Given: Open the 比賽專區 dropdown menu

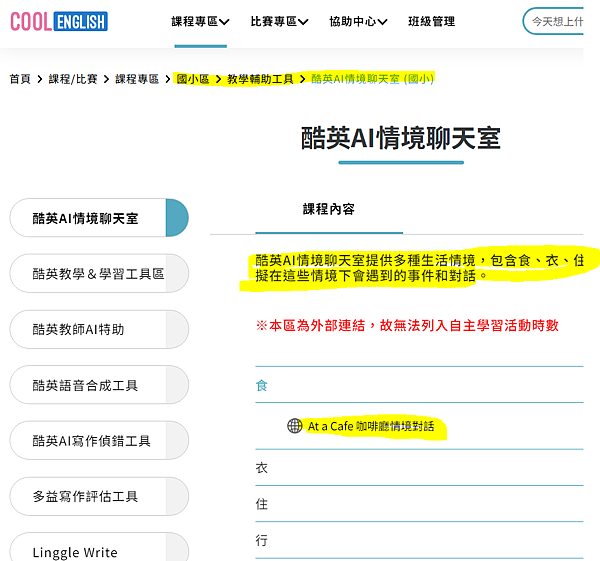Looking at the screenshot, I should click(279, 21).
